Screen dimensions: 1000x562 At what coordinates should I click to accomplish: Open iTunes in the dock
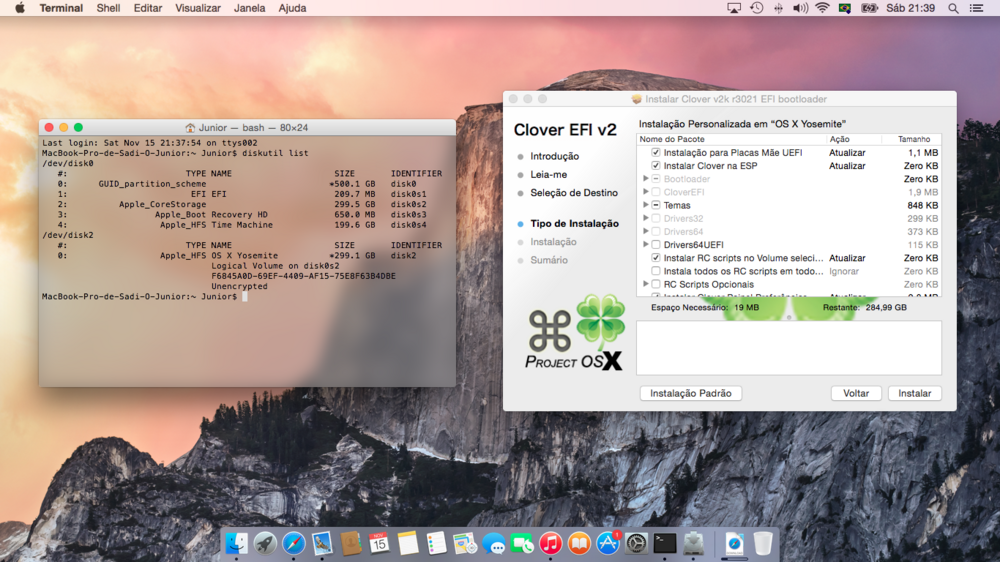[551, 543]
